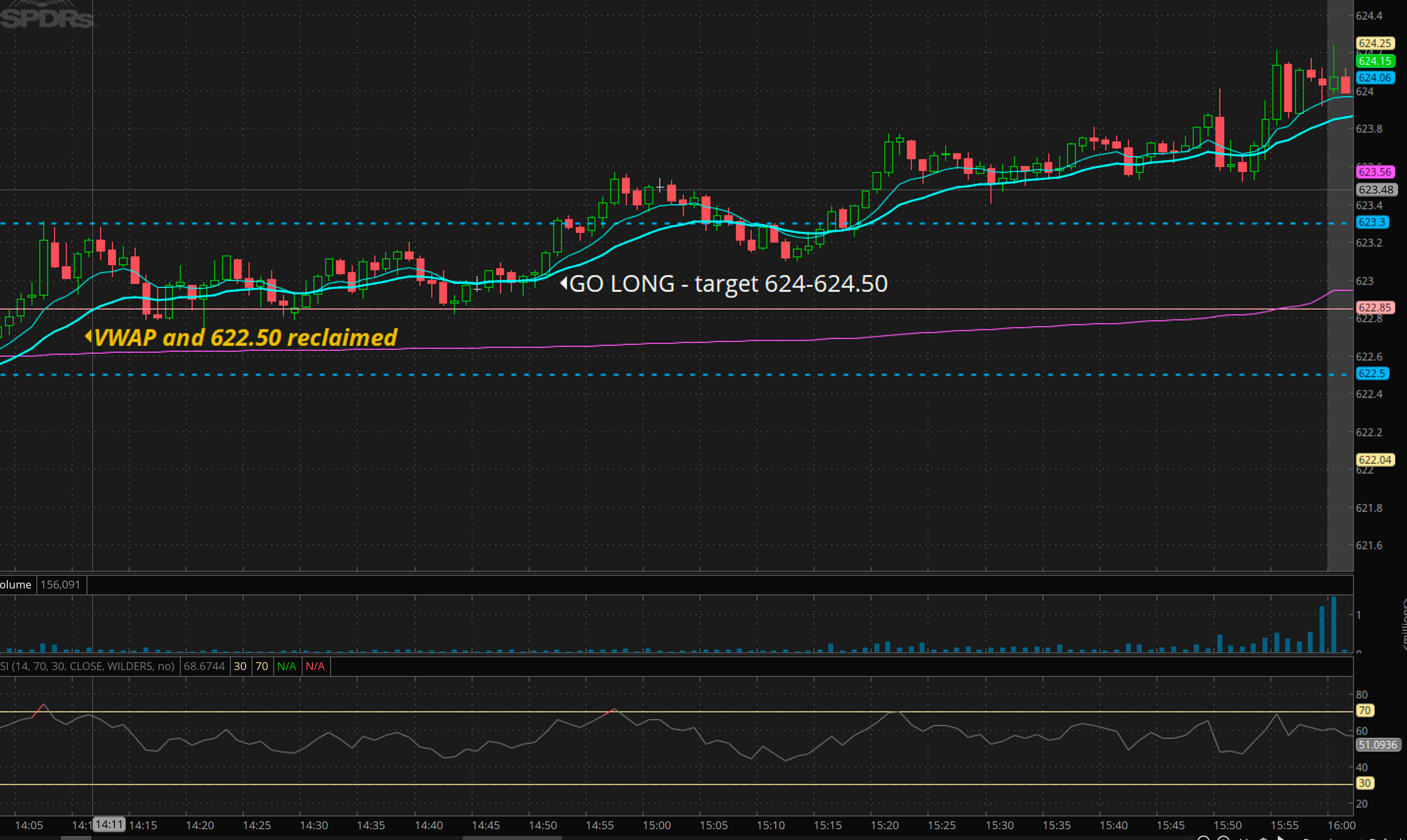The image size is (1407, 840).
Task: Click the red N/A RSI signal box
Action: click(315, 666)
